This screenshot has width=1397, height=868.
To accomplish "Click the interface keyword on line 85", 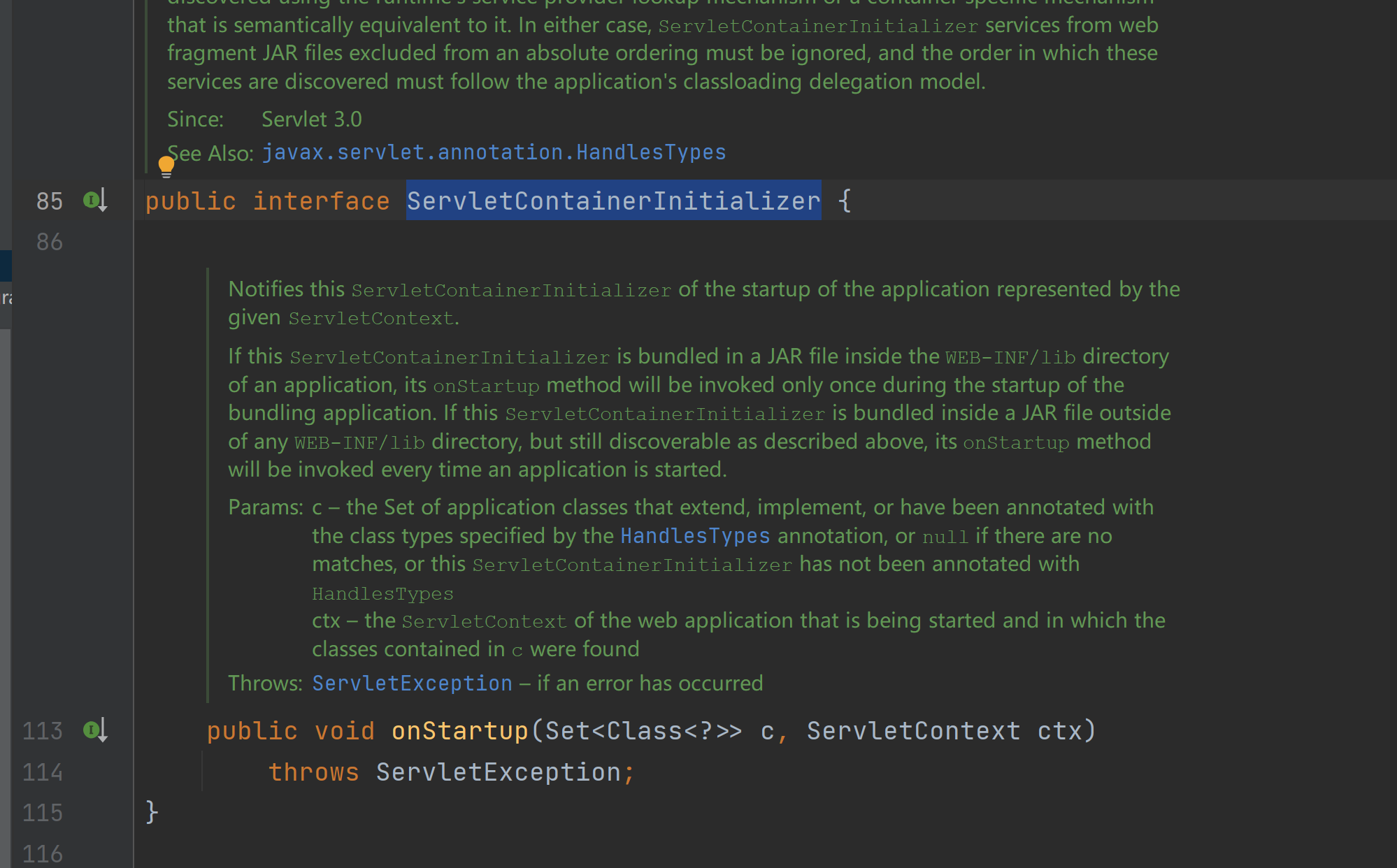I will [x=321, y=201].
